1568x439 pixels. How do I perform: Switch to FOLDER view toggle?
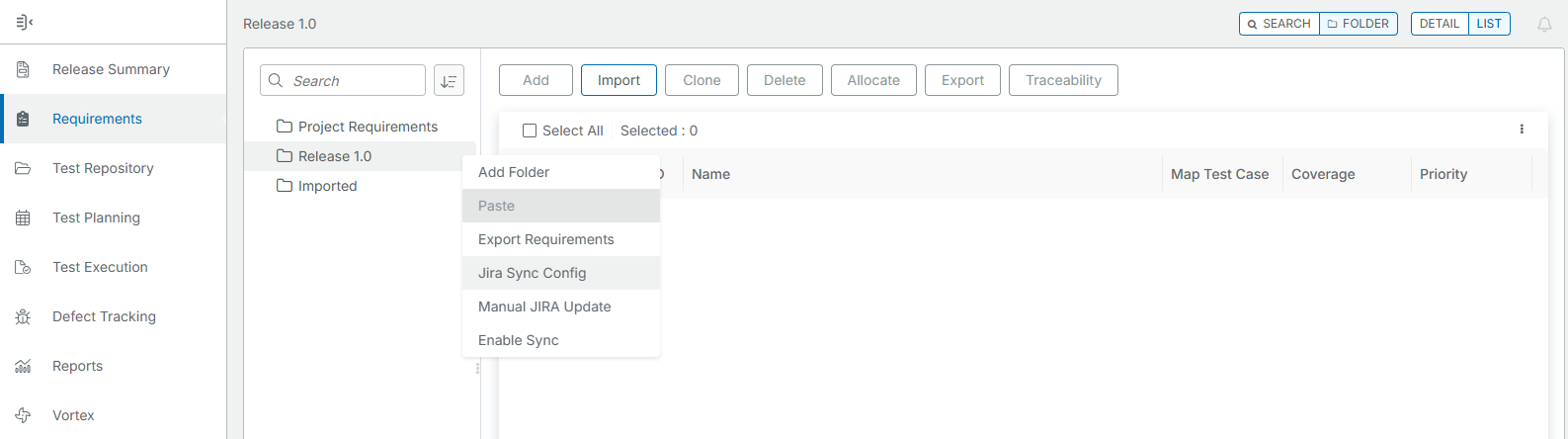1359,24
